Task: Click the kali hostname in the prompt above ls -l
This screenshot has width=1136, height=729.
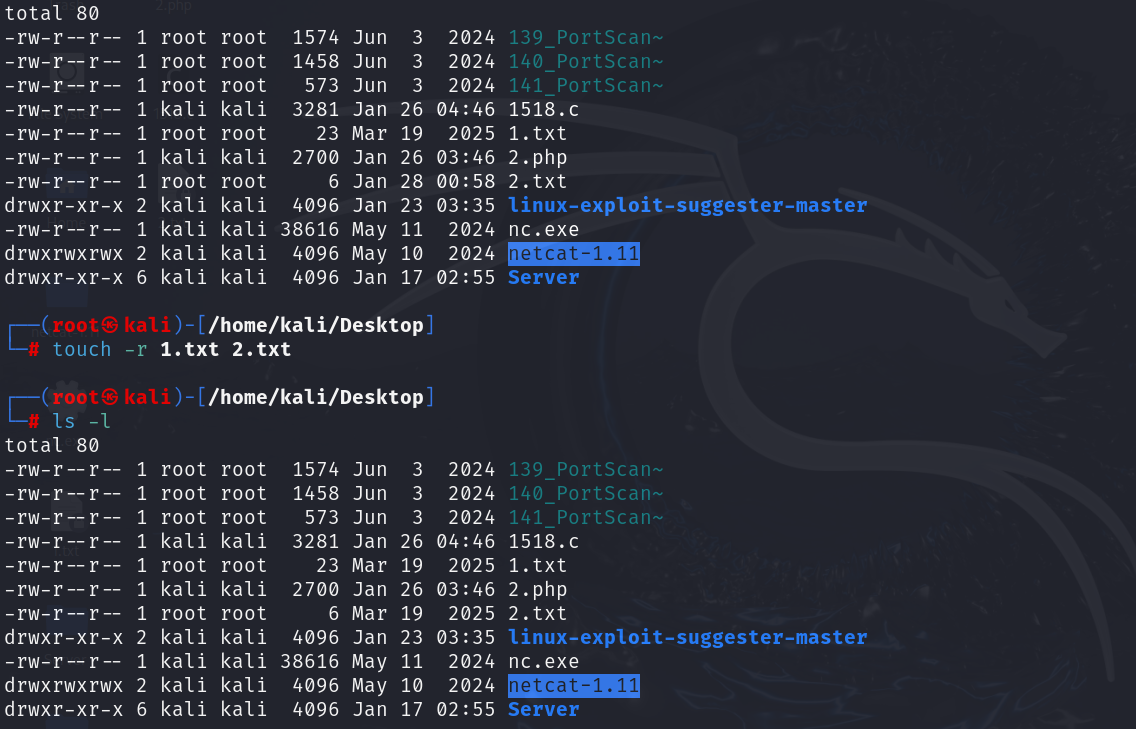Action: pyautogui.click(x=147, y=397)
